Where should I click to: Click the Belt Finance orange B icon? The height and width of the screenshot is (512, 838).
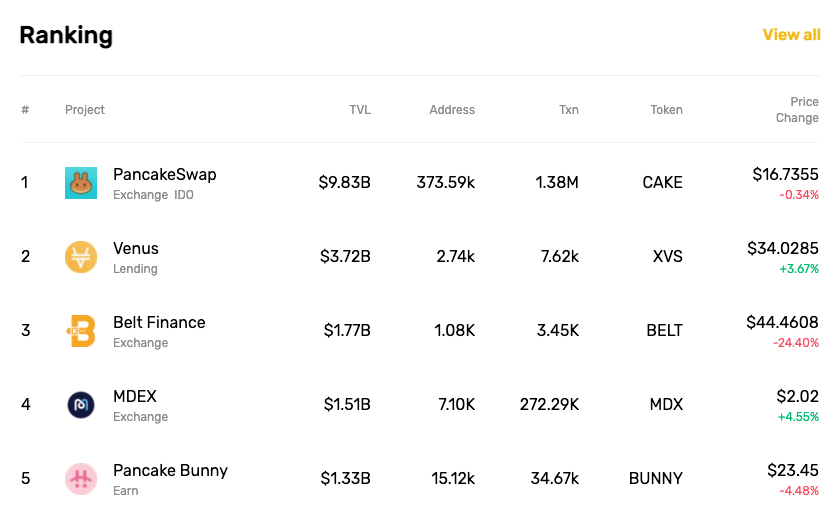(x=81, y=331)
